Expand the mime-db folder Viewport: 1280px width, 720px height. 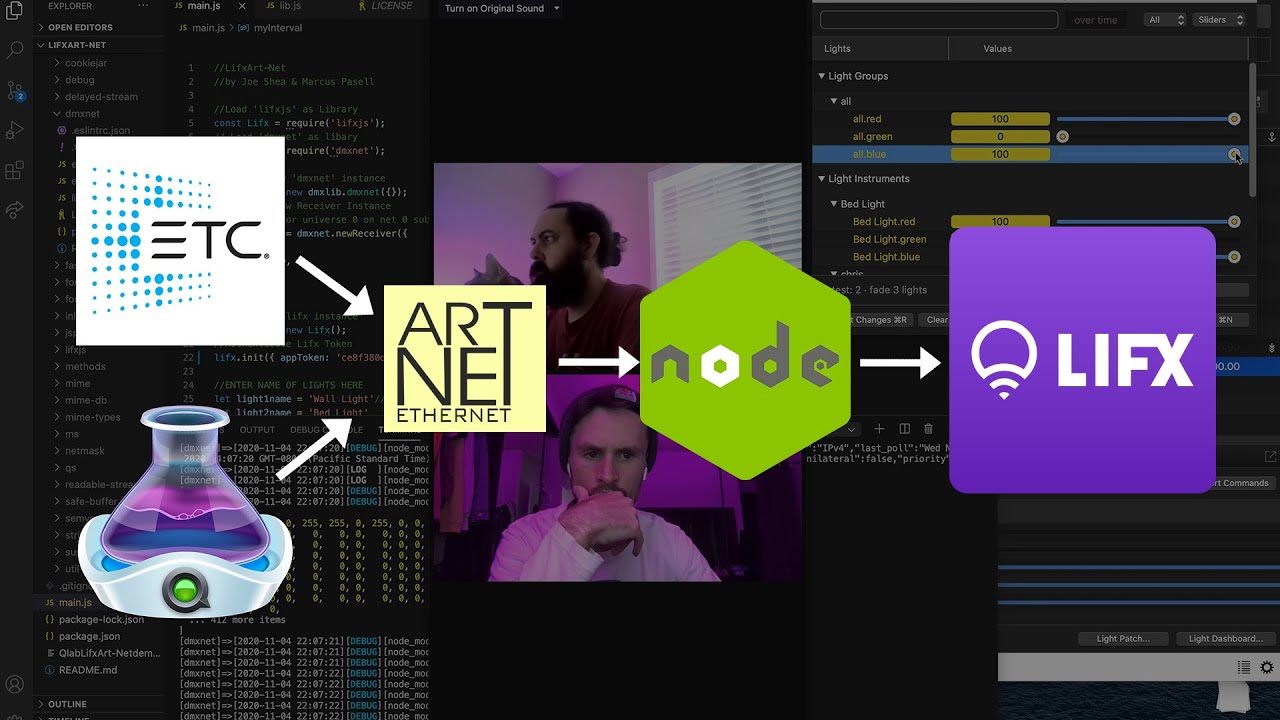(84, 401)
